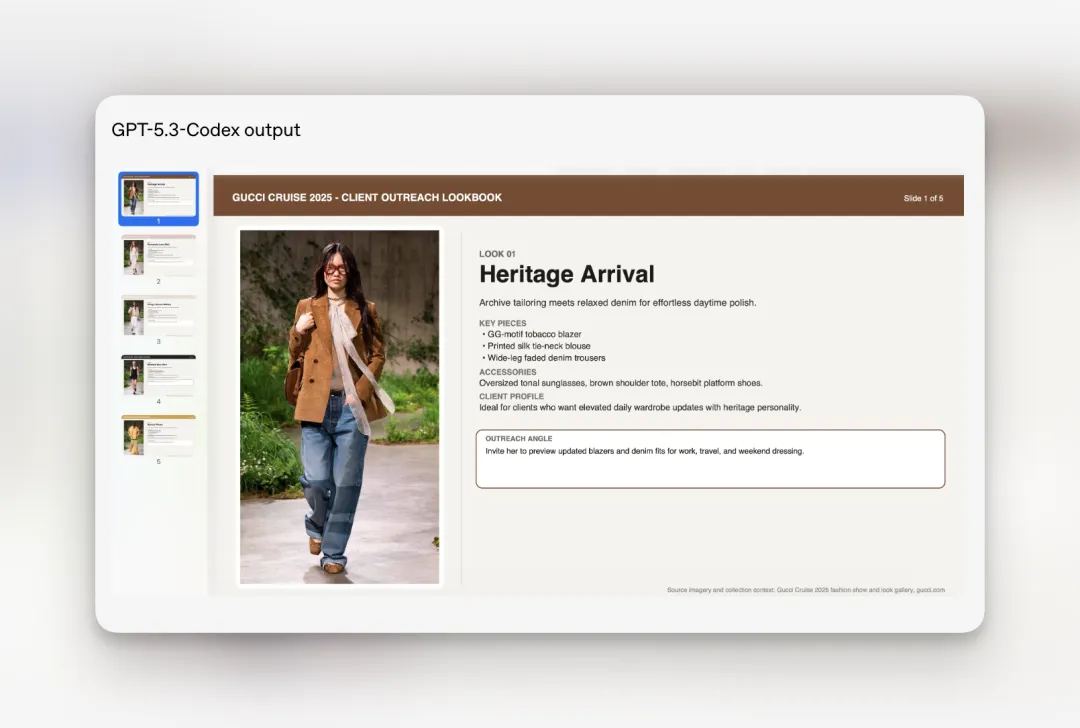This screenshot has width=1080, height=728.
Task: Click 'Wide-leg faded denim trousers' bullet
Action: [x=543, y=358]
